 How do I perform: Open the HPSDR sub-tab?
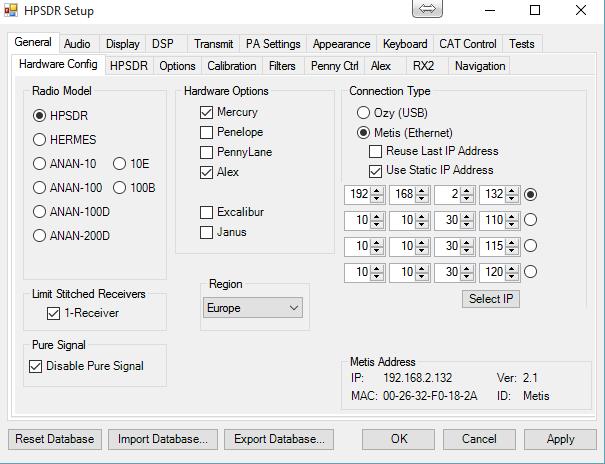click(x=129, y=66)
